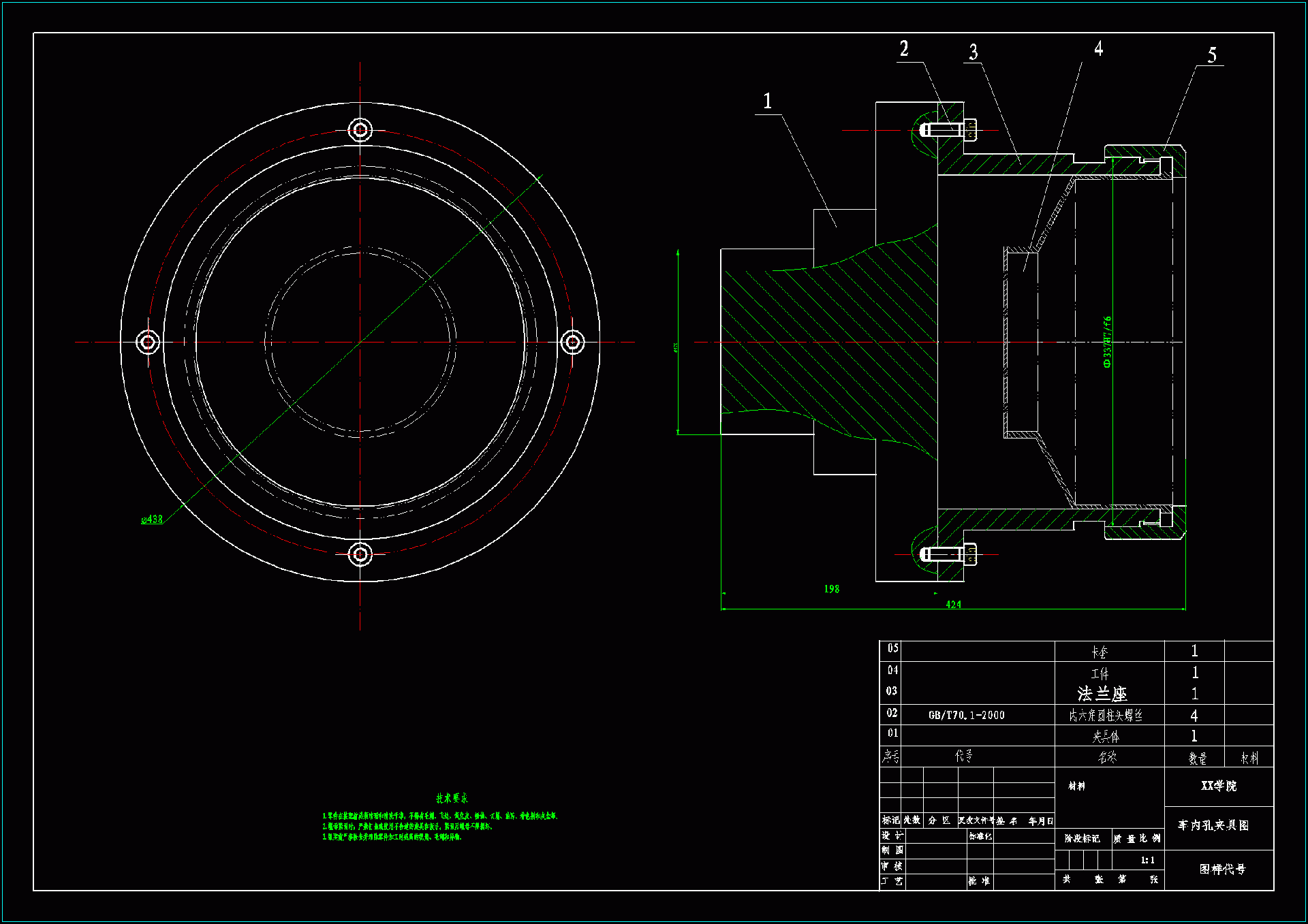This screenshot has height=924, width=1308.
Task: Select the upper socket head screw in section
Action: [x=947, y=129]
